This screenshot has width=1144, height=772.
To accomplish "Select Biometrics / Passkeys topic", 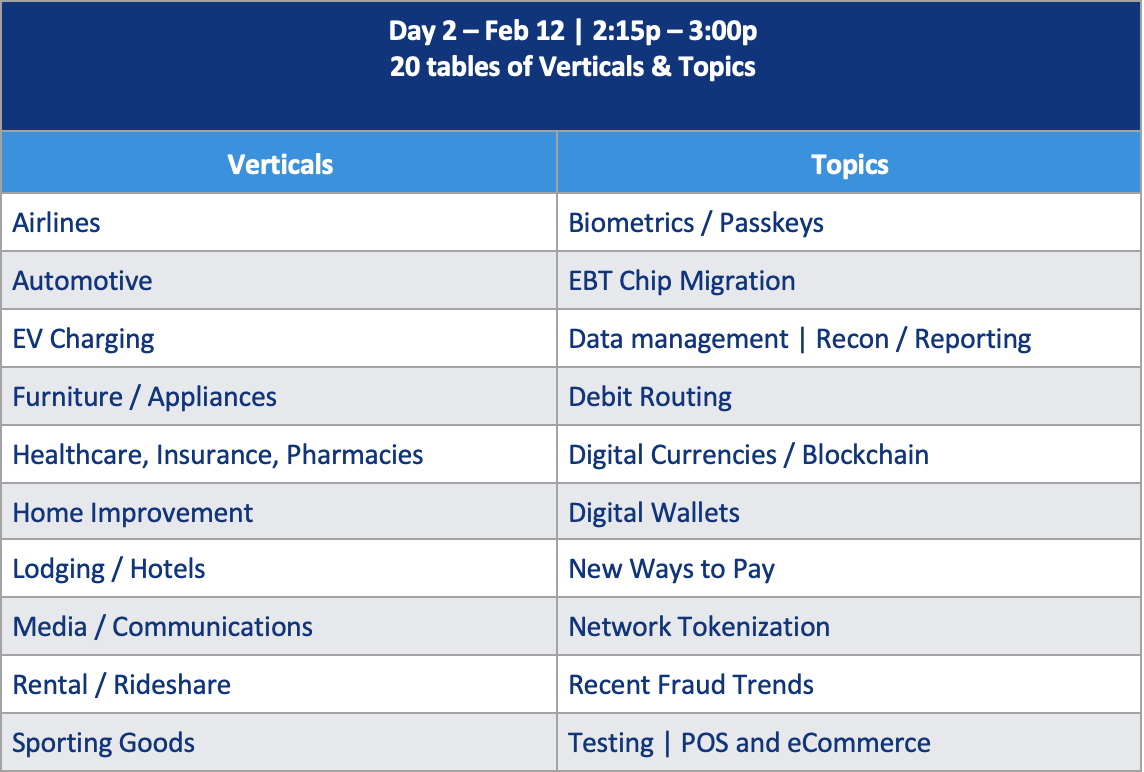I will click(849, 223).
